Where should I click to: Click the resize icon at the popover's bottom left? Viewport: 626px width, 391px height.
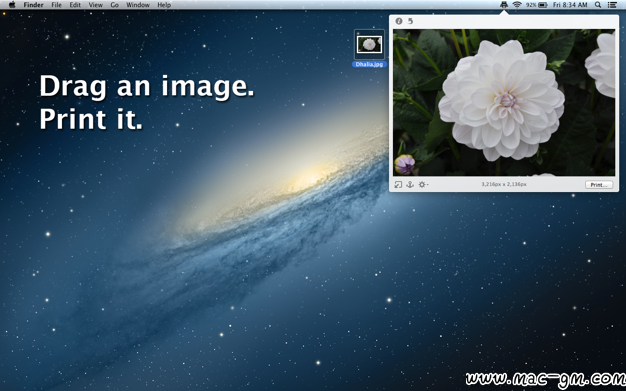click(398, 185)
